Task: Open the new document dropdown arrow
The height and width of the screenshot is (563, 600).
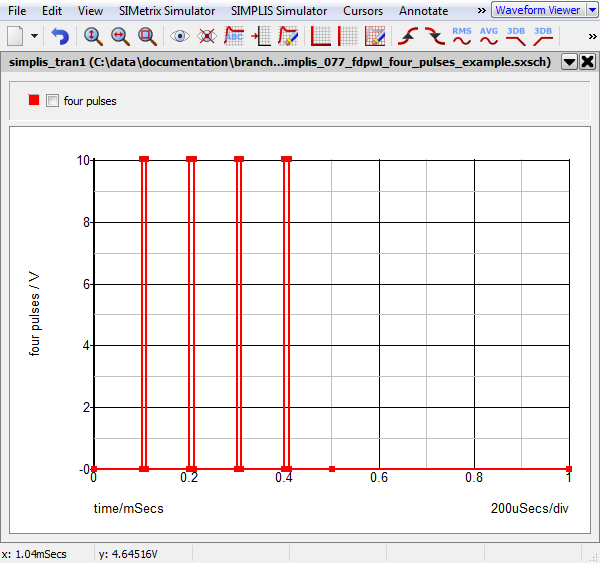Action: tap(35, 36)
